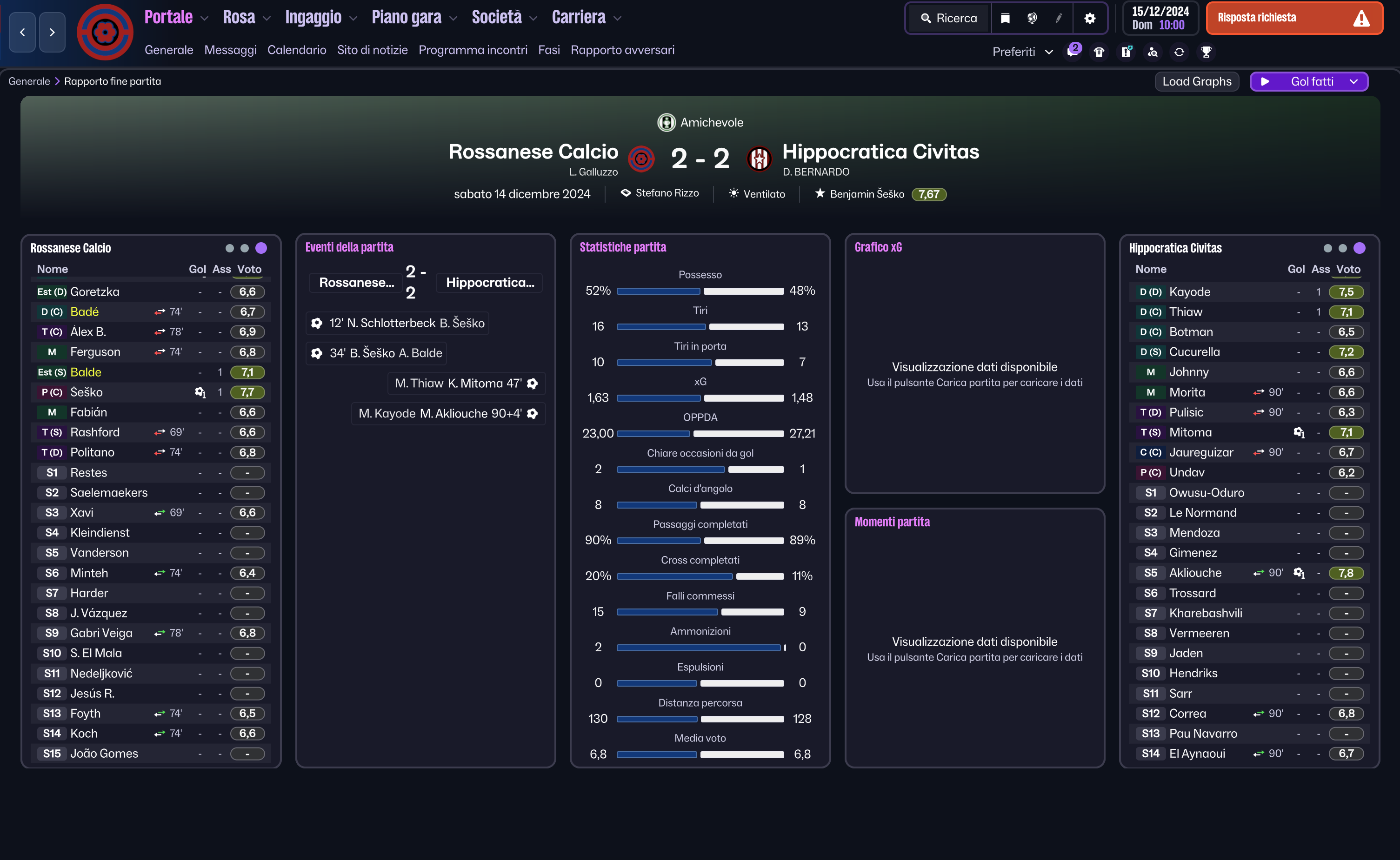Image resolution: width=1400 pixels, height=860 pixels.
Task: Click the Load Graphs button
Action: [x=1197, y=81]
